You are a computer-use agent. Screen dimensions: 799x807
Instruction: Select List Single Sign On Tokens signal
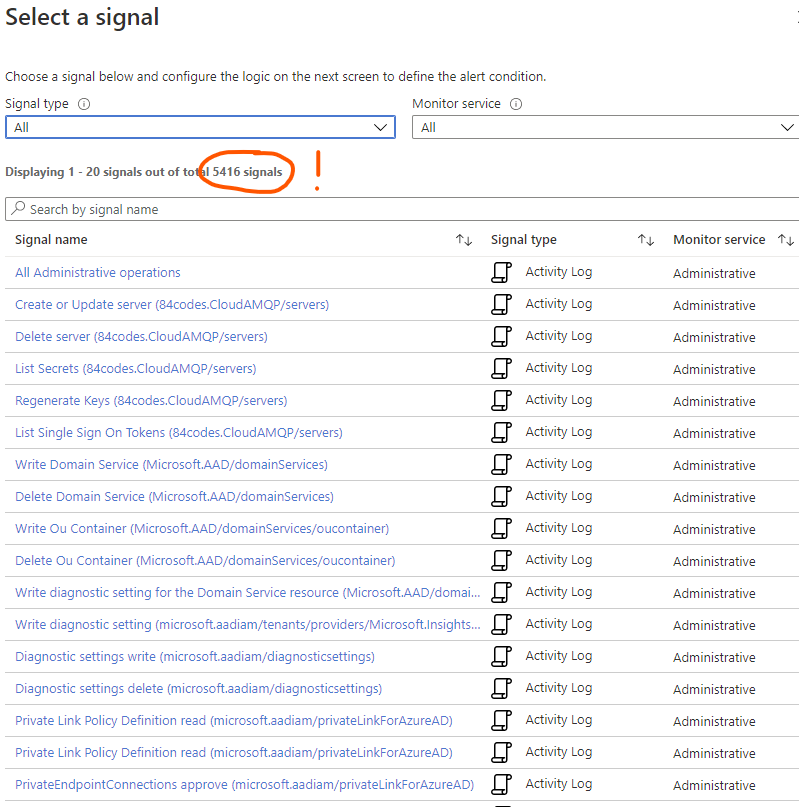pos(179,433)
